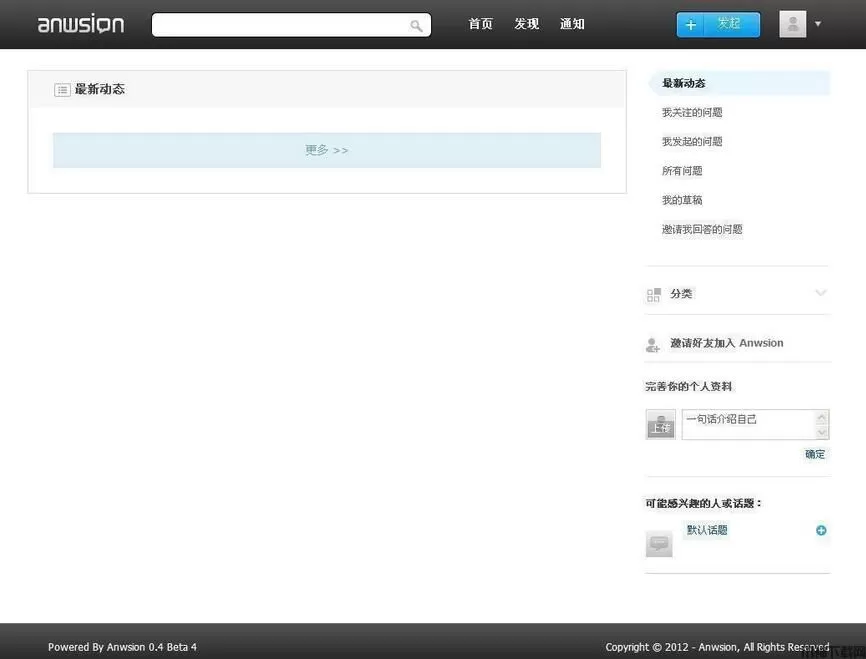
Task: Expand the 分类 section chevron
Action: point(821,293)
